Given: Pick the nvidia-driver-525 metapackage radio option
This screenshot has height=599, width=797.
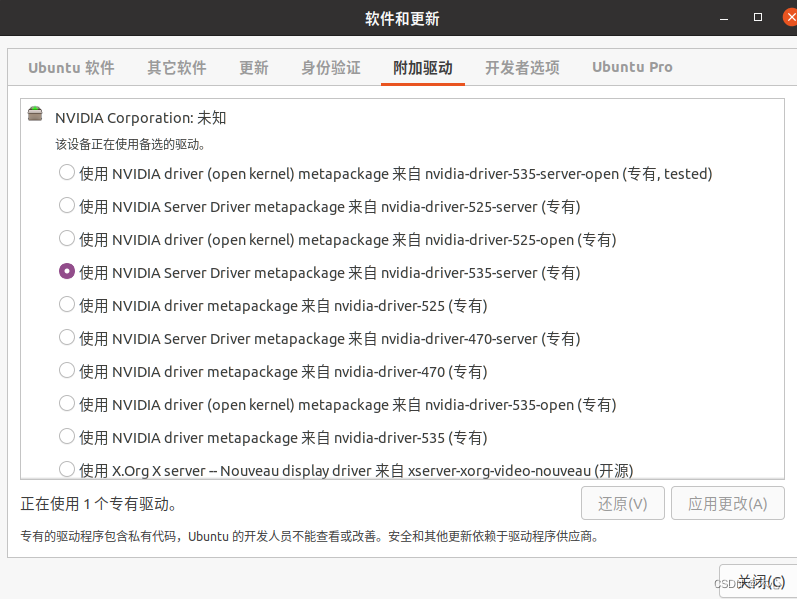Looking at the screenshot, I should click(x=67, y=305).
